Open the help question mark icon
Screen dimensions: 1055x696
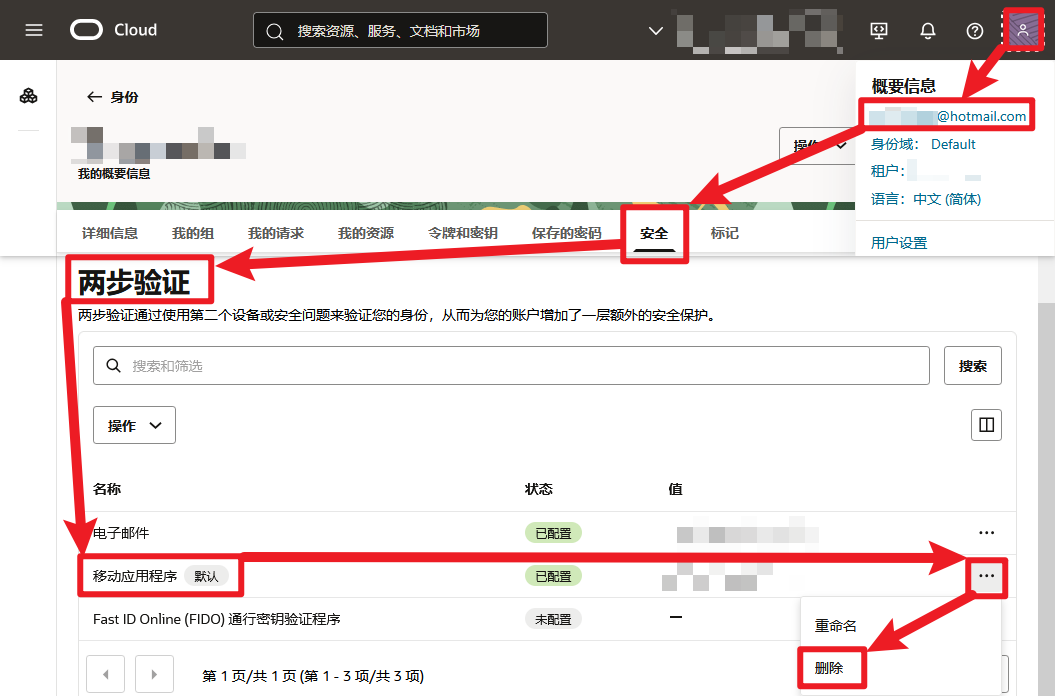pyautogui.click(x=974, y=31)
